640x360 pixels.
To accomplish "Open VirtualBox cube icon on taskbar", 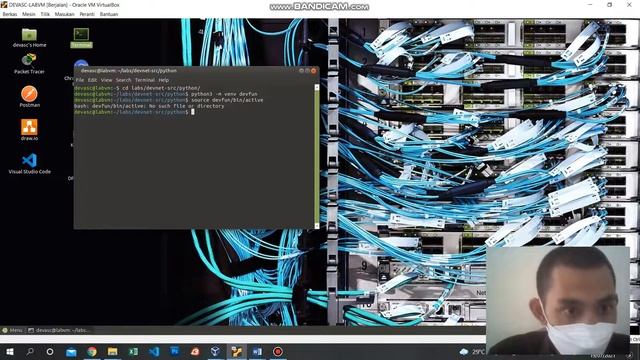I will coord(216,351).
